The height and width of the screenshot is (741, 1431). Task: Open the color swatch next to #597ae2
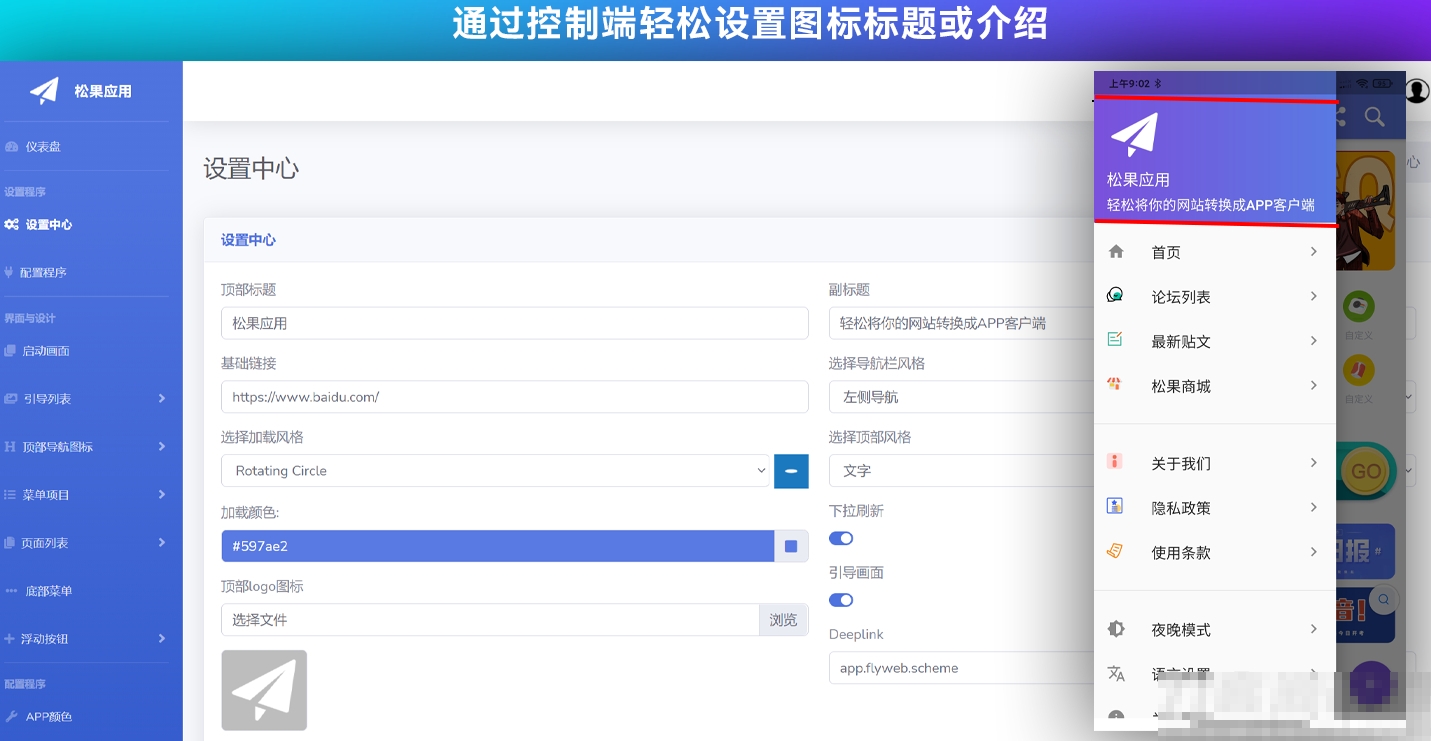coord(791,545)
